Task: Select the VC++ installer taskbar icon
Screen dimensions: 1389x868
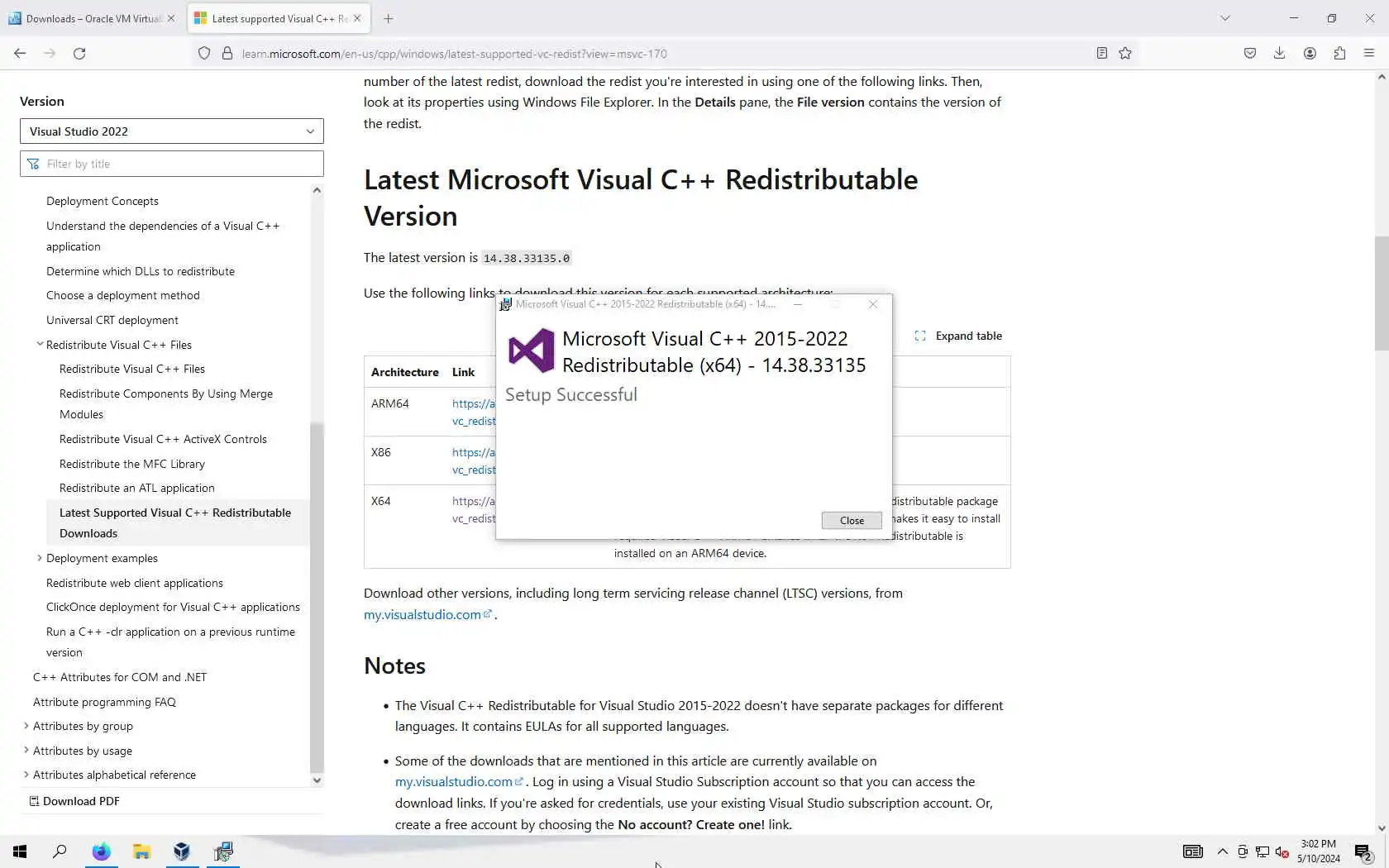Action: [x=222, y=851]
